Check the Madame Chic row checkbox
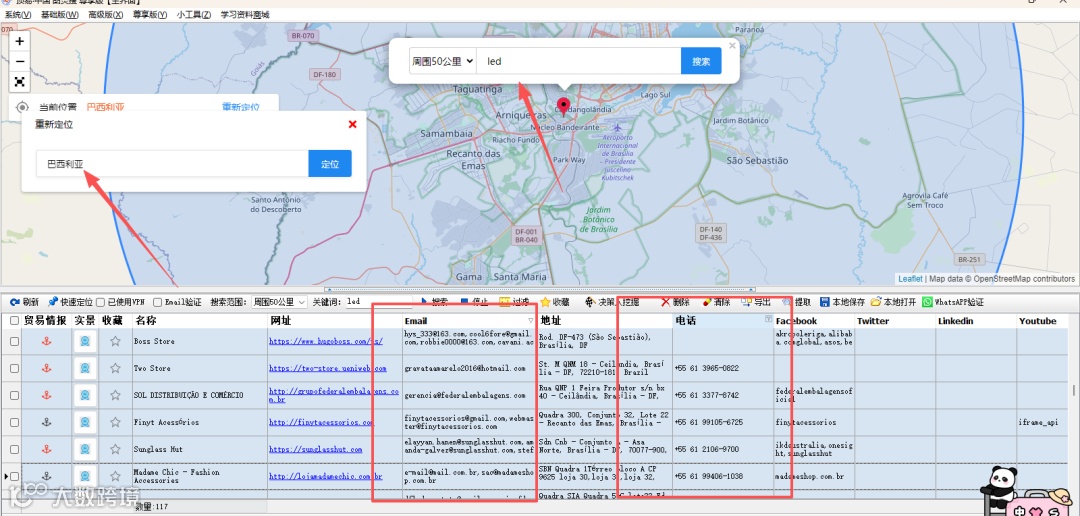 tap(14, 476)
